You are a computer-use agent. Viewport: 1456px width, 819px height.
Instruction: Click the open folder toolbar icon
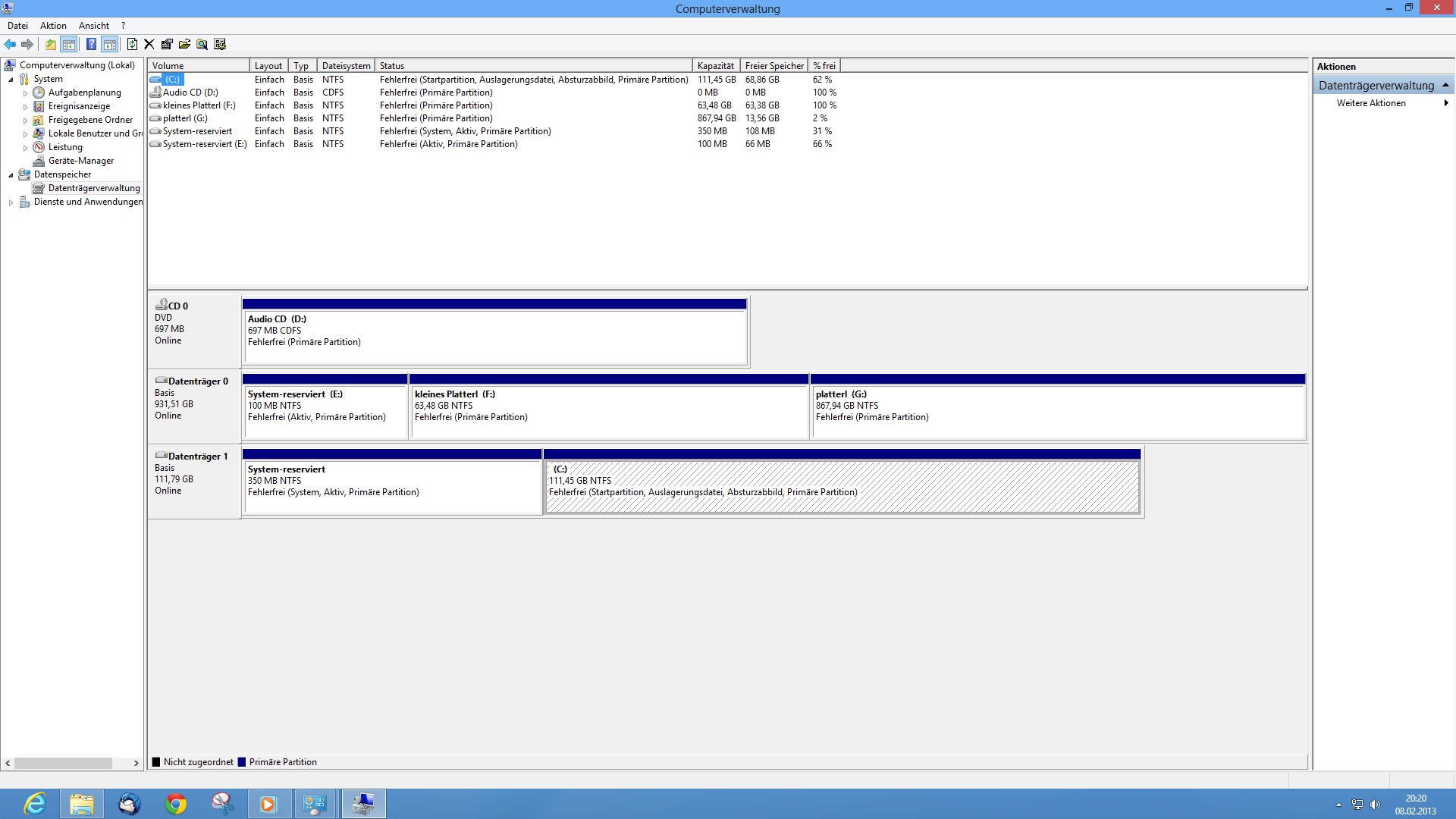pos(184,44)
